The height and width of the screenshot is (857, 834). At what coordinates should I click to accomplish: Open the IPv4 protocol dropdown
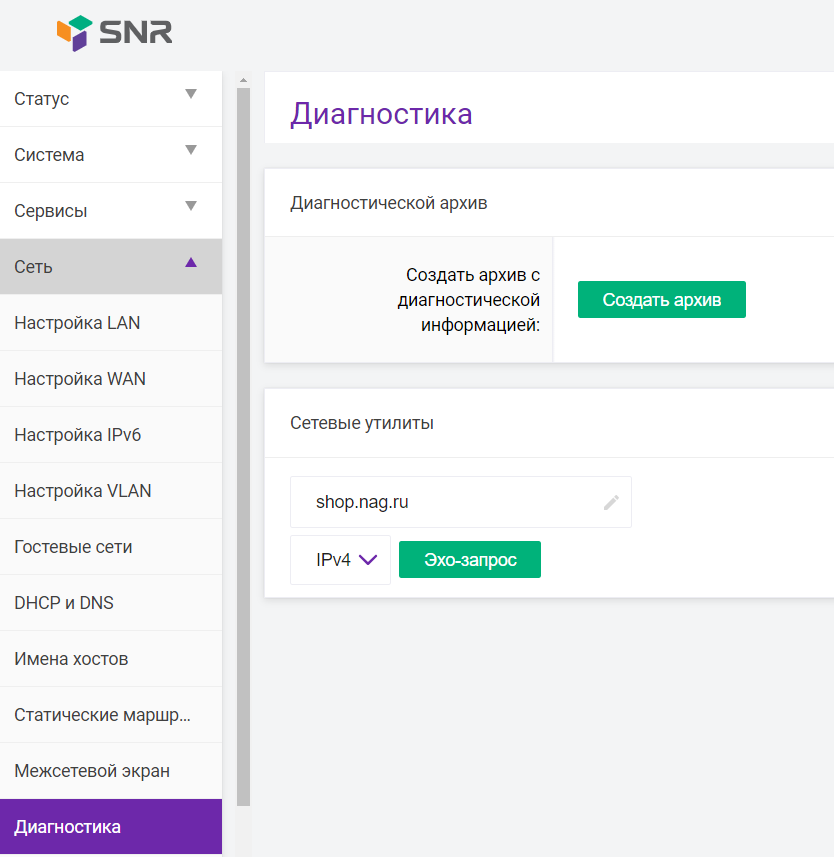tap(340, 560)
